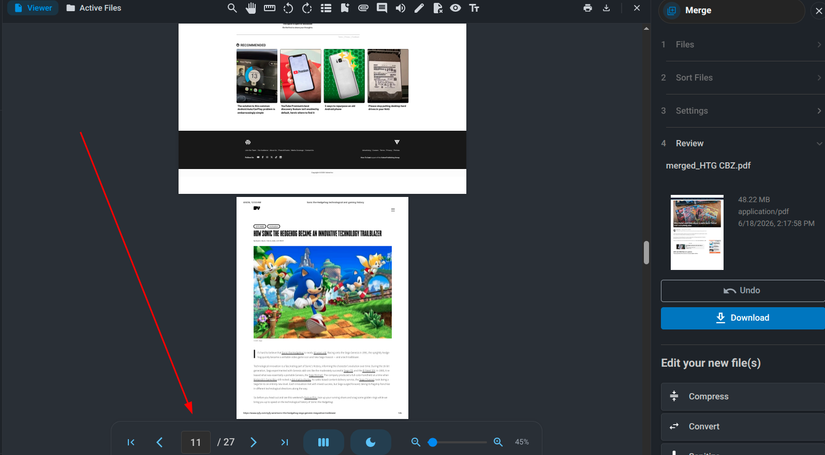This screenshot has width=825, height=455.
Task: Choose Compress for the new file
Action: pos(743,397)
